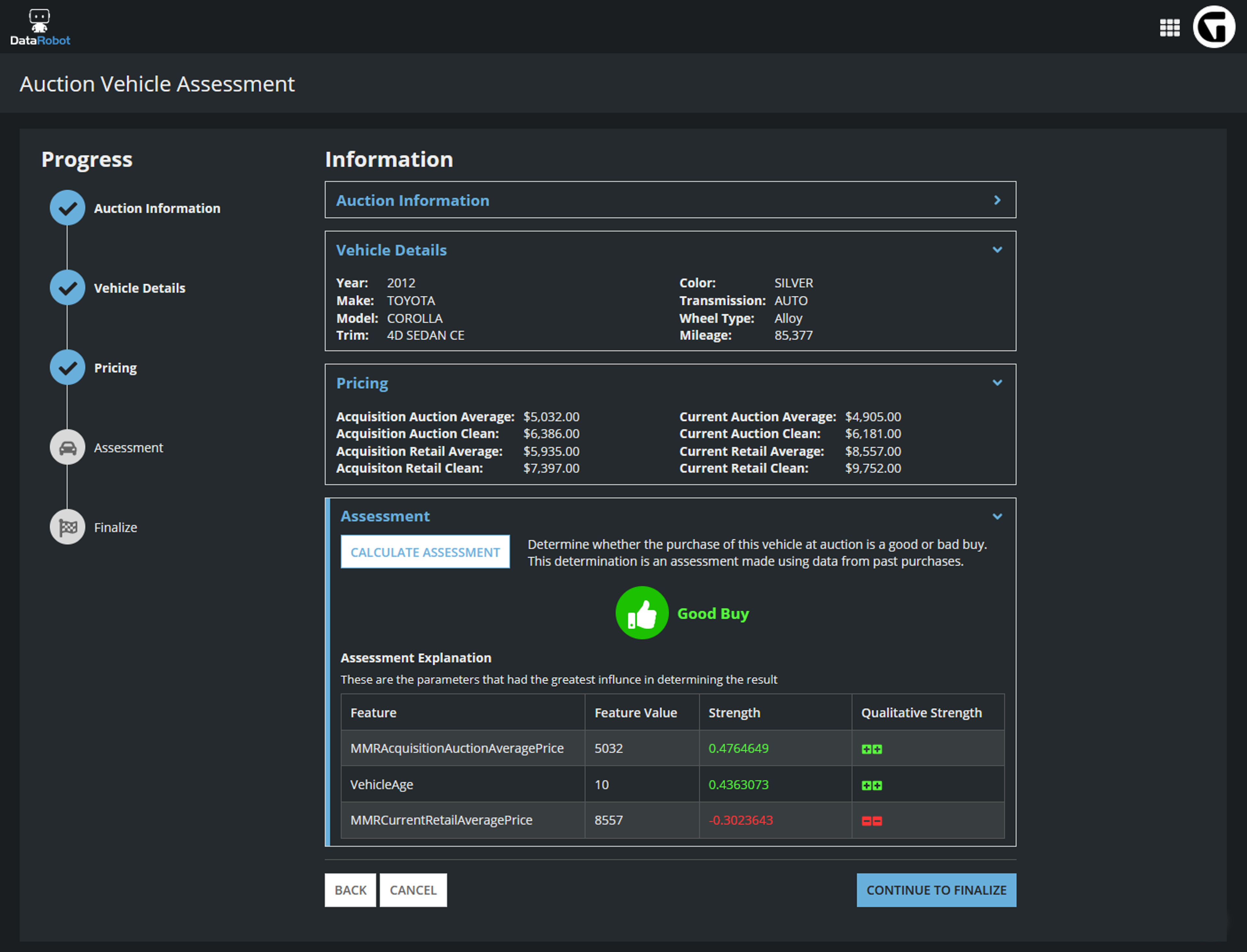Viewport: 1247px width, 952px height.
Task: Select the Pricing step checkmark icon
Action: (x=68, y=368)
